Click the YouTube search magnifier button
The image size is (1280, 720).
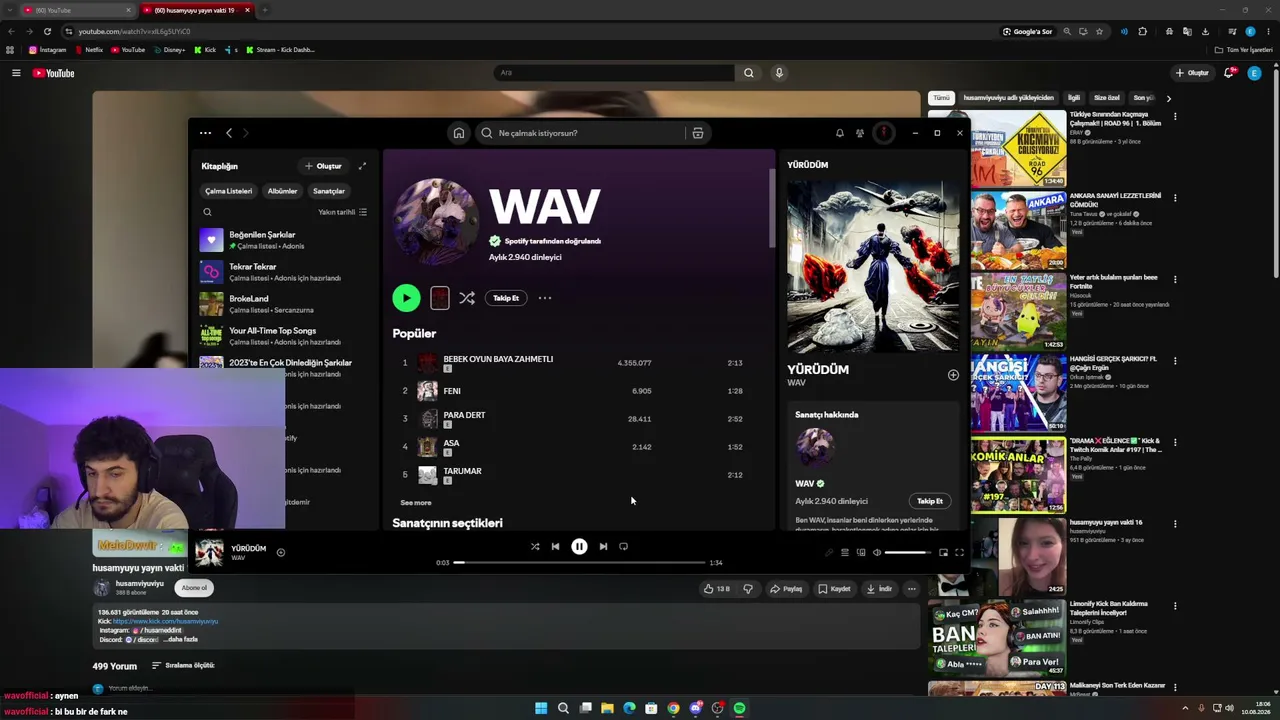(x=748, y=73)
